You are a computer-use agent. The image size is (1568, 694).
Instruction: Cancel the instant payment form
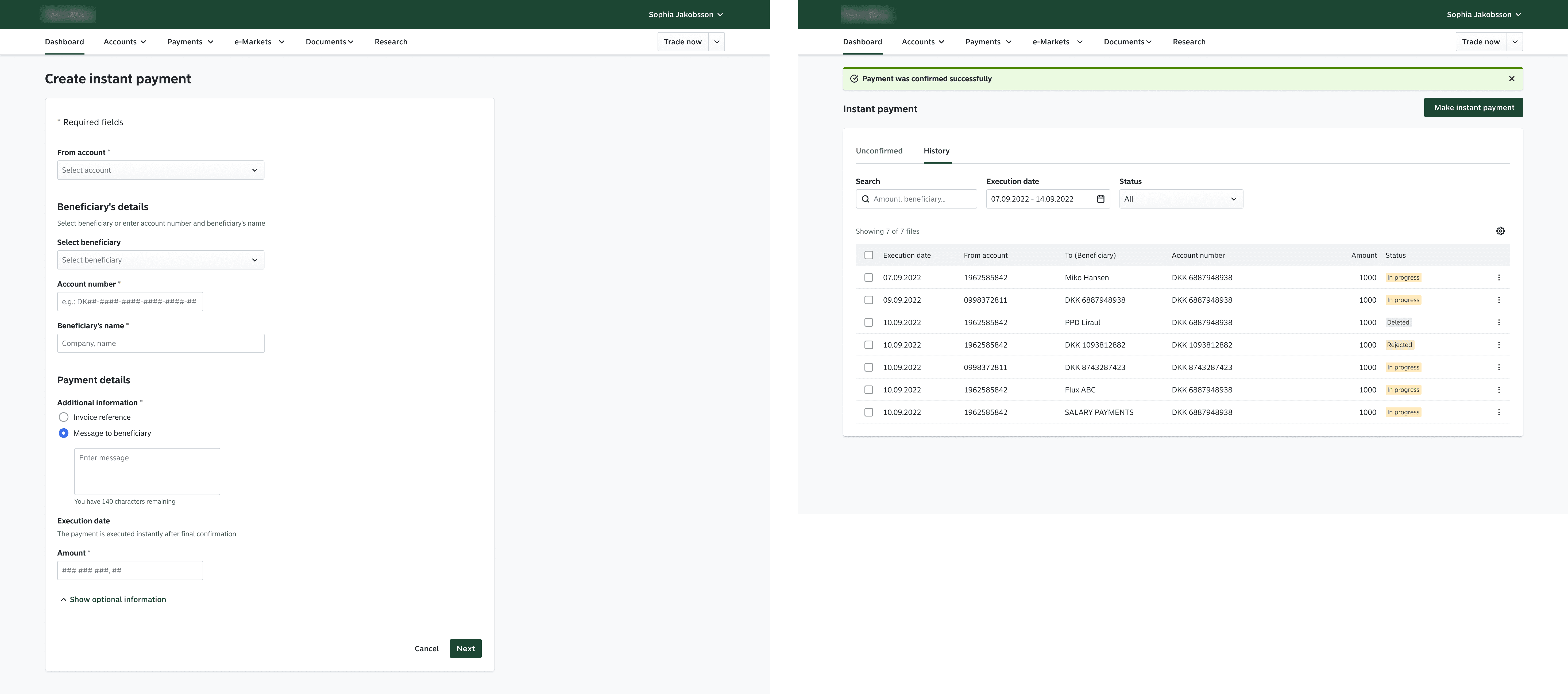tap(427, 649)
